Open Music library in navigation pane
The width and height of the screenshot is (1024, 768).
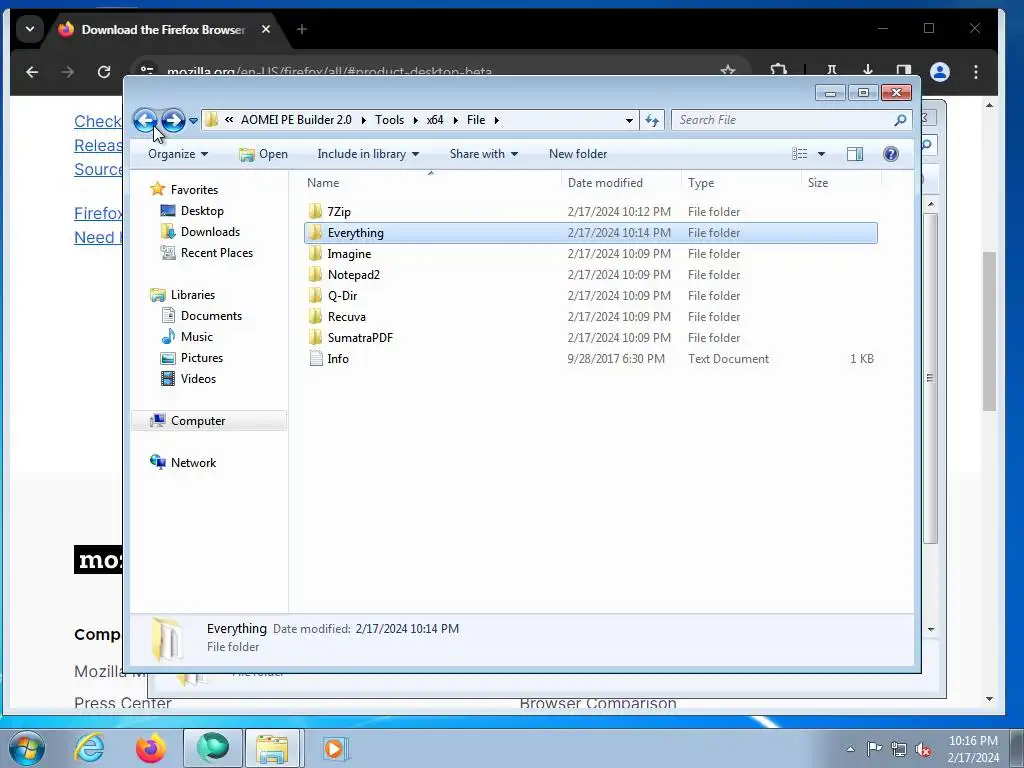197,337
